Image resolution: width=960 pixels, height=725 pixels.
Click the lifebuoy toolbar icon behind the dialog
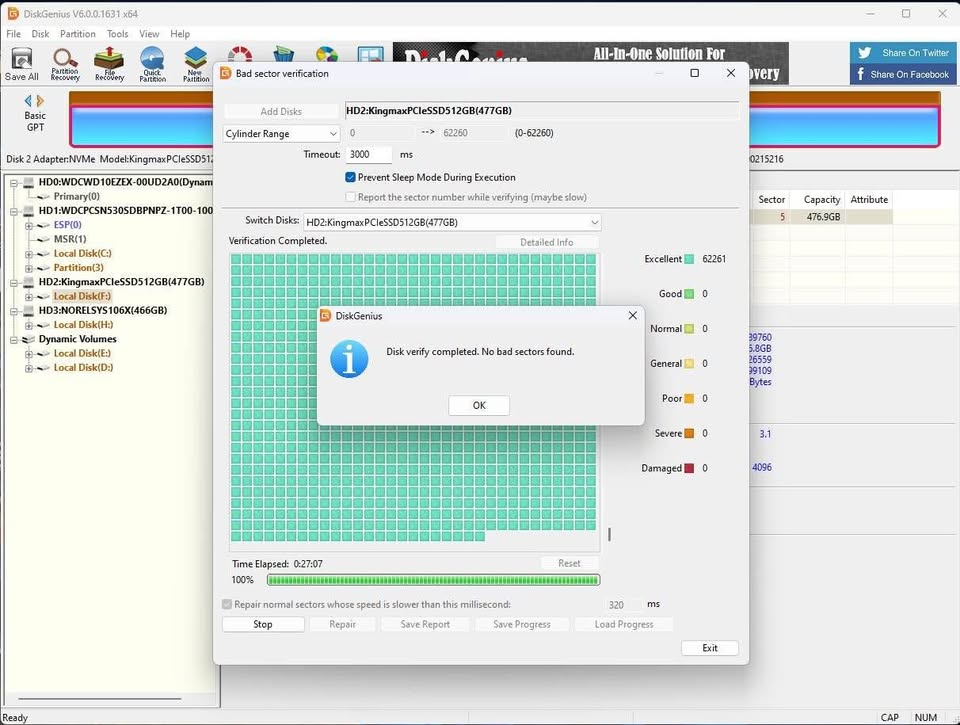[239, 54]
